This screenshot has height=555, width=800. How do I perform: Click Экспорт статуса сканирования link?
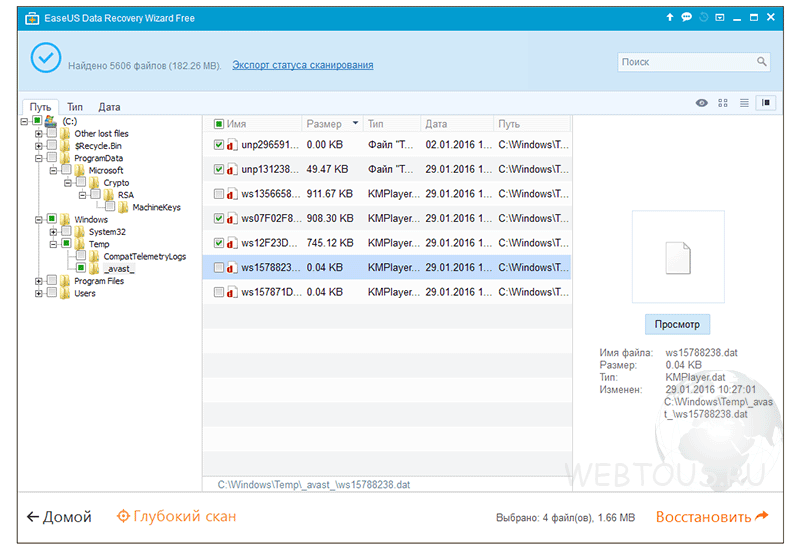pos(302,65)
